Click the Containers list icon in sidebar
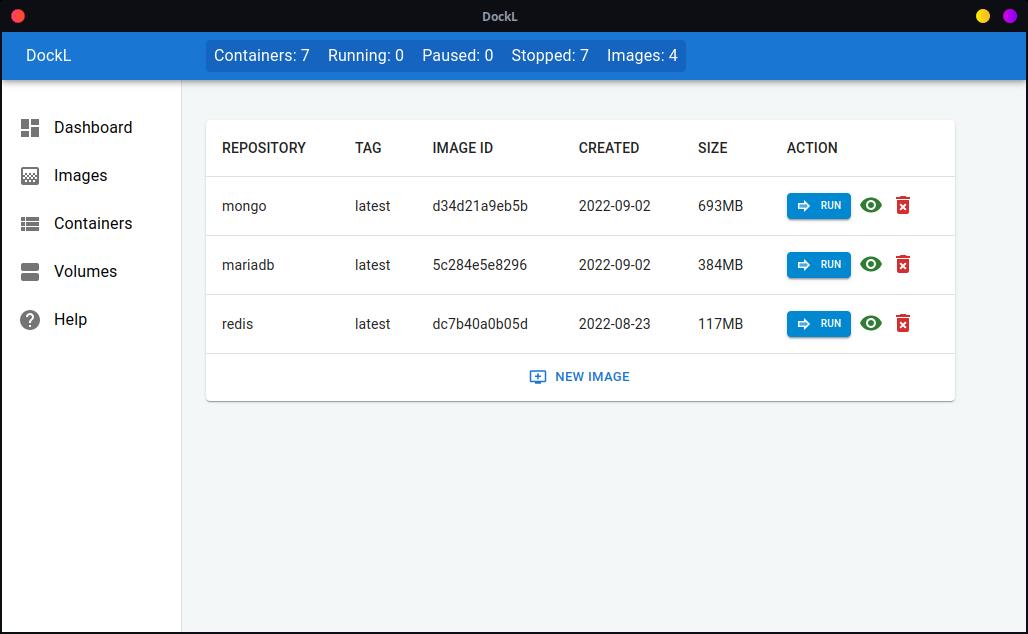The width and height of the screenshot is (1028, 634). [x=30, y=224]
